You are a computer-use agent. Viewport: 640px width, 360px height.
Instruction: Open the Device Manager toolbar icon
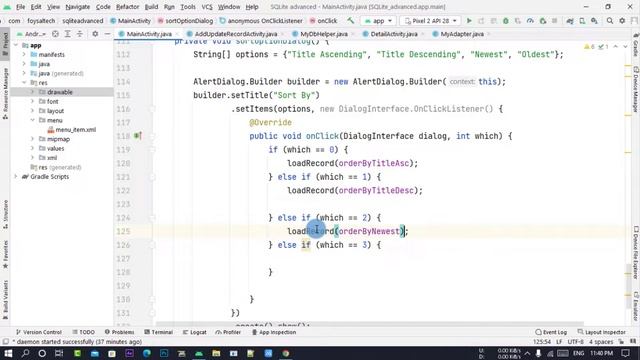pos(582,21)
